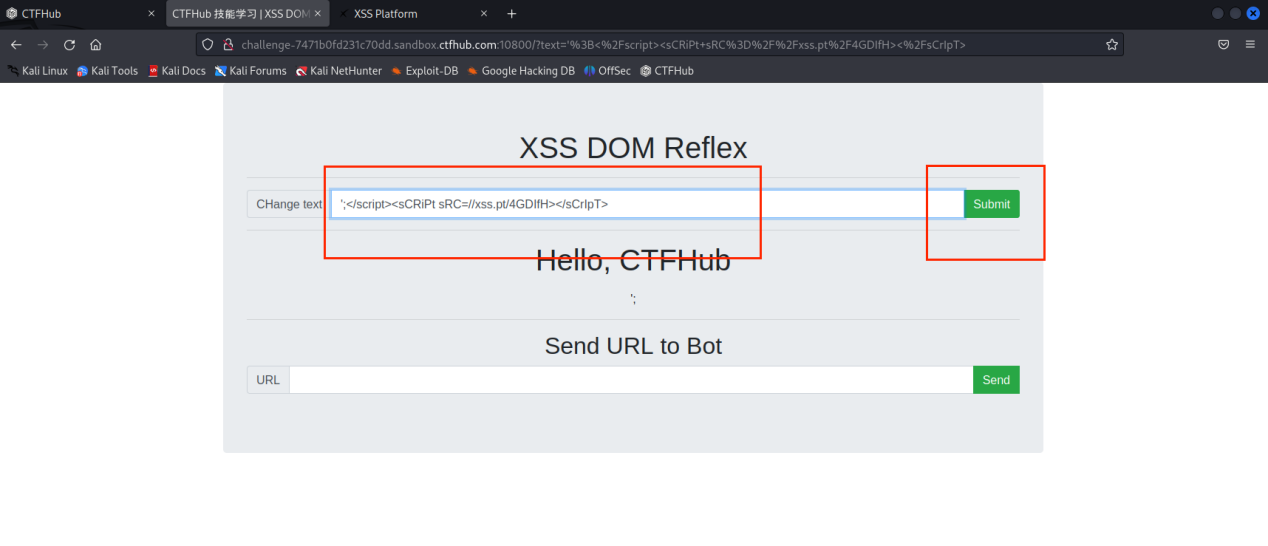
Task: Click the CHange text input field
Action: pos(647,204)
